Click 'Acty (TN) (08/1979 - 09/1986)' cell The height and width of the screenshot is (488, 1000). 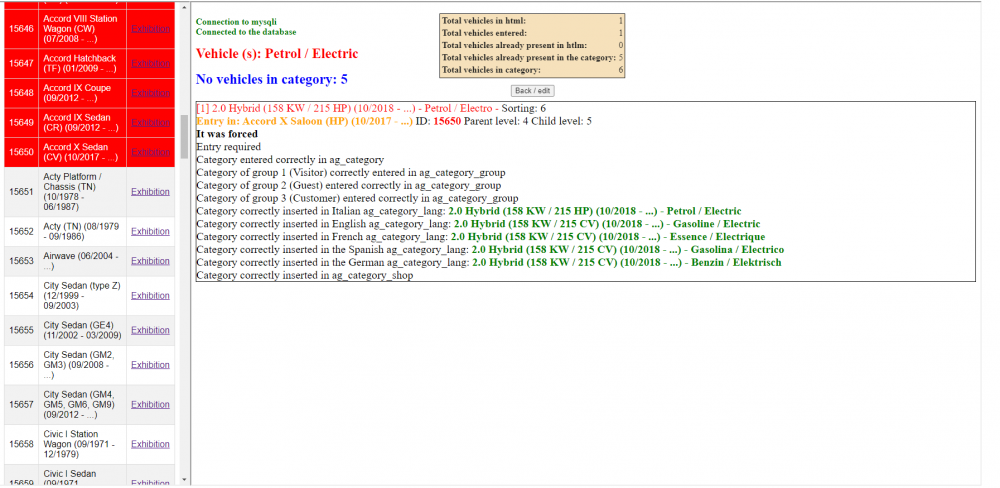click(82, 232)
